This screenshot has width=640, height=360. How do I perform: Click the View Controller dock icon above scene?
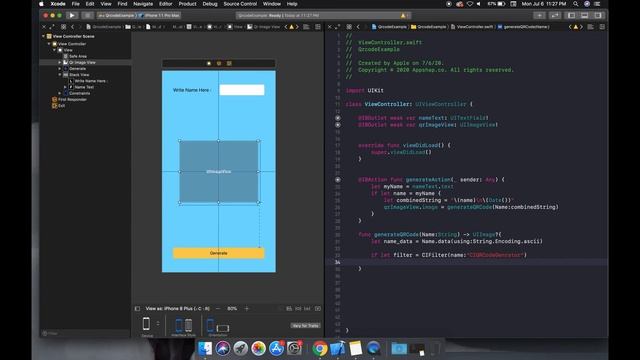[x=209, y=63]
